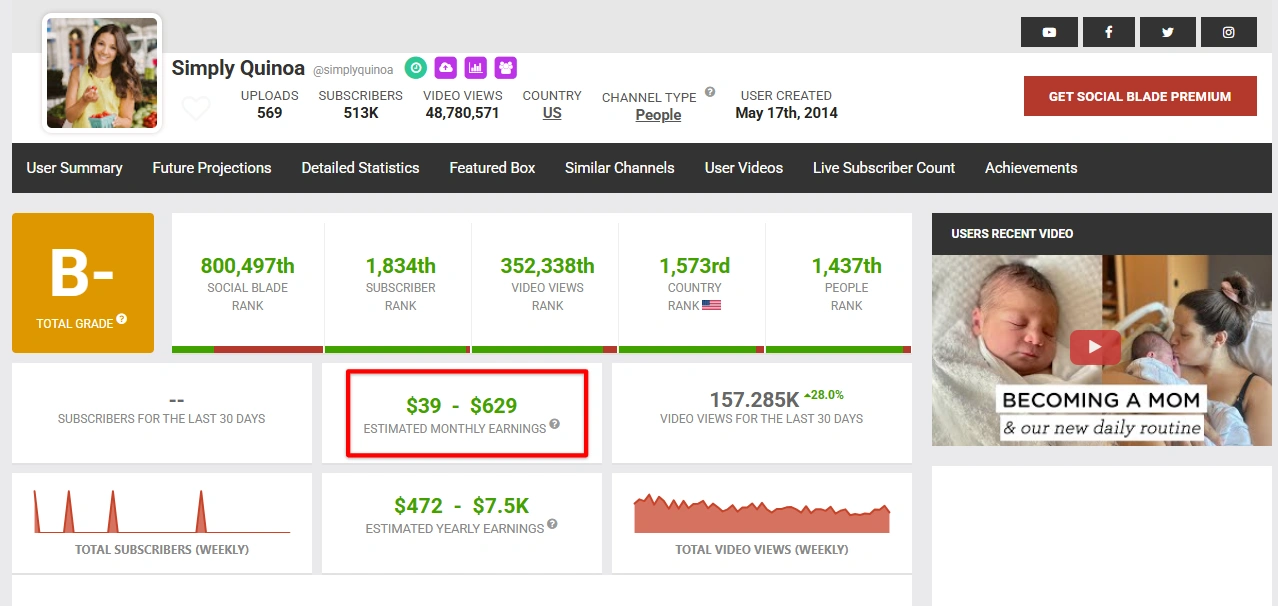
Task: Click the 569 uploads count
Action: (269, 113)
